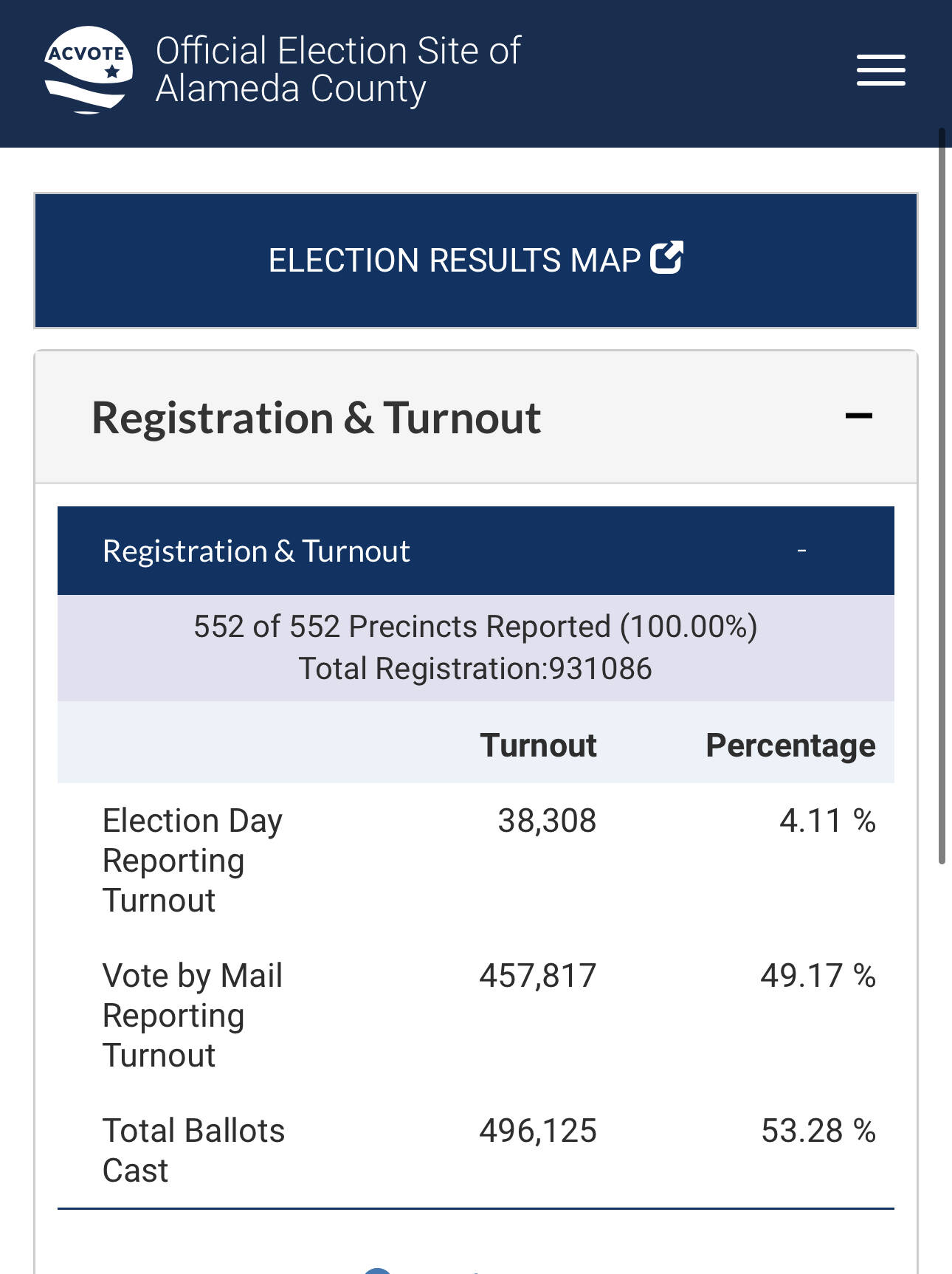Open the hamburger navigation menu

(880, 70)
